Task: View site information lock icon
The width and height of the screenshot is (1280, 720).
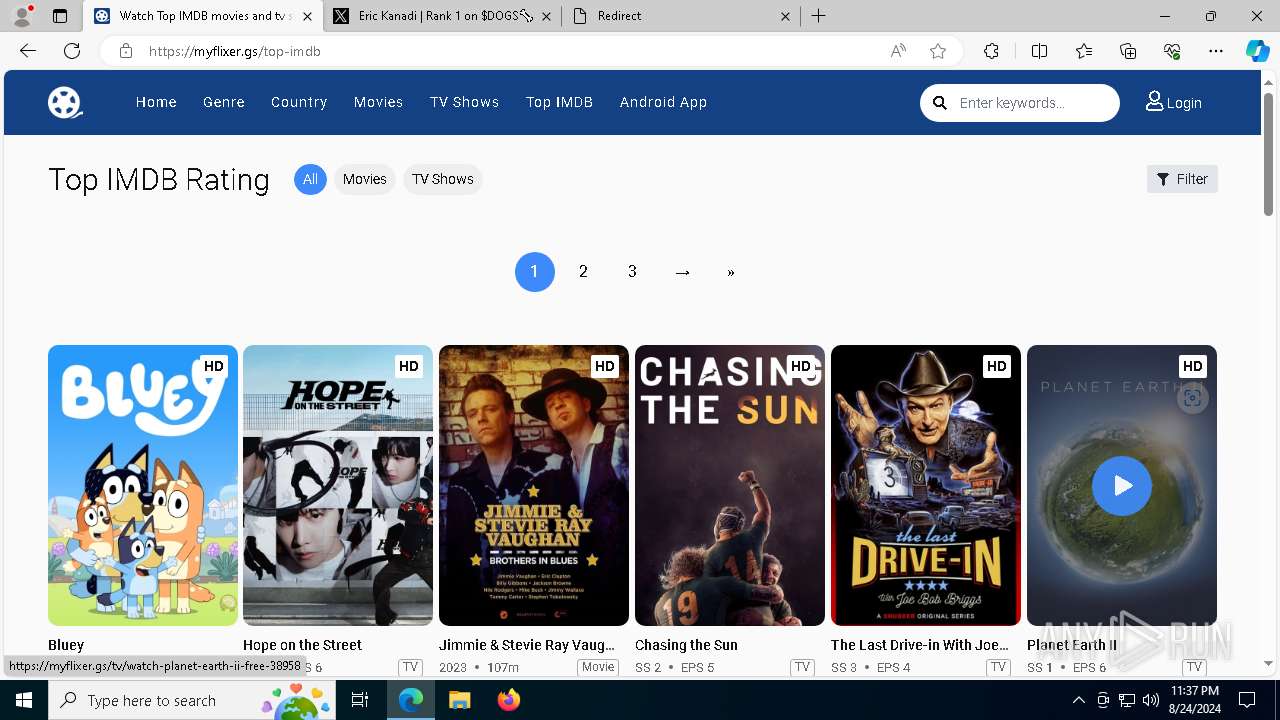Action: click(126, 51)
